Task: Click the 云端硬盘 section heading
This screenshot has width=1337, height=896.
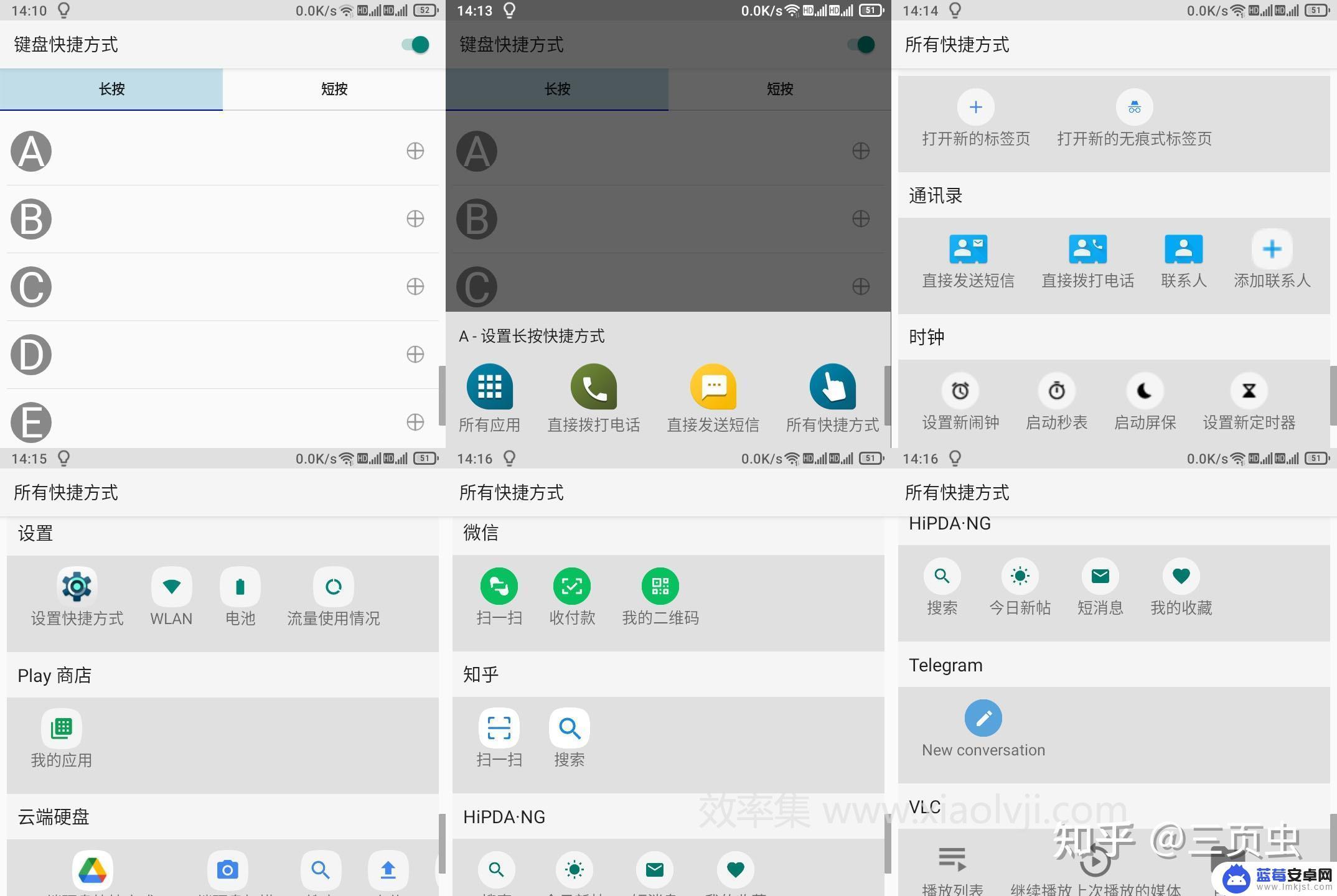Action: (54, 817)
